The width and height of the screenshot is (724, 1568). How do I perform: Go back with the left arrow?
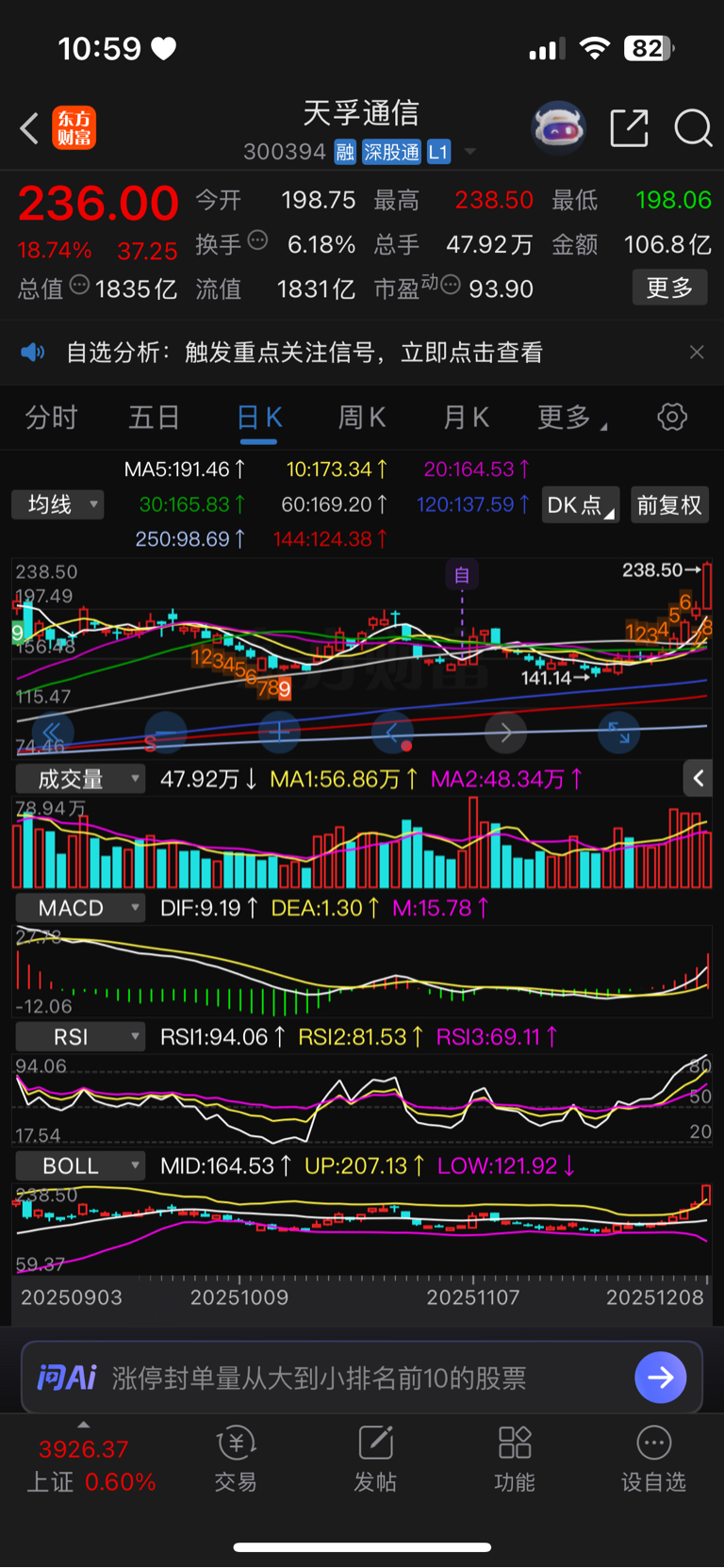pyautogui.click(x=30, y=128)
